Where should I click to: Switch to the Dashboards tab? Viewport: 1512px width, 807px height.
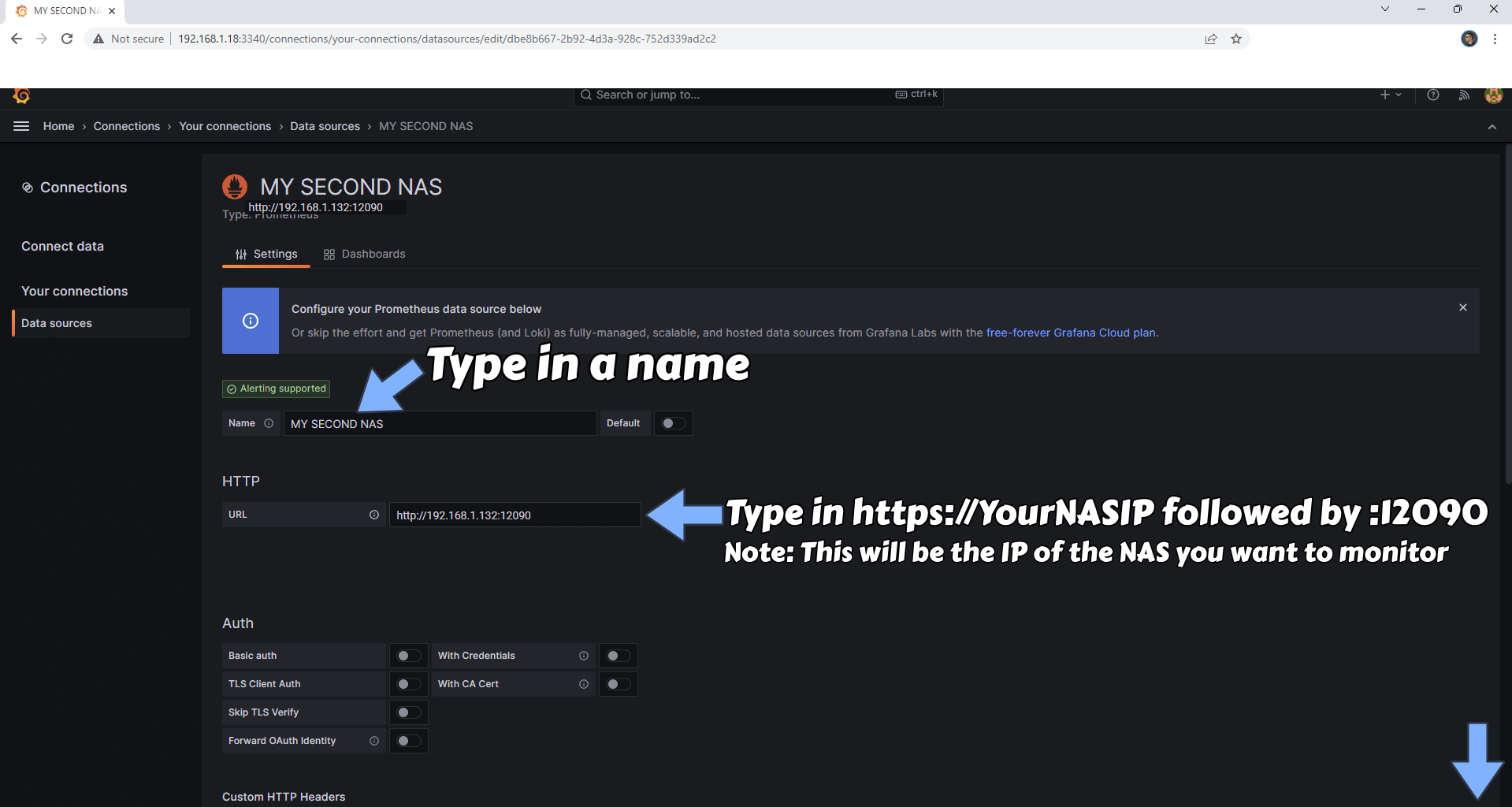[x=364, y=254]
